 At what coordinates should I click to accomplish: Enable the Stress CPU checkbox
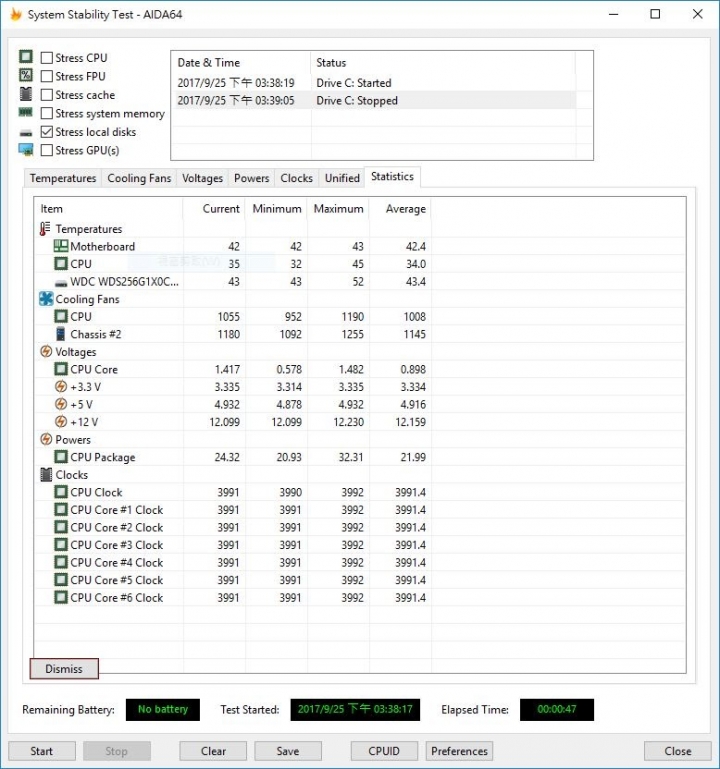47,58
